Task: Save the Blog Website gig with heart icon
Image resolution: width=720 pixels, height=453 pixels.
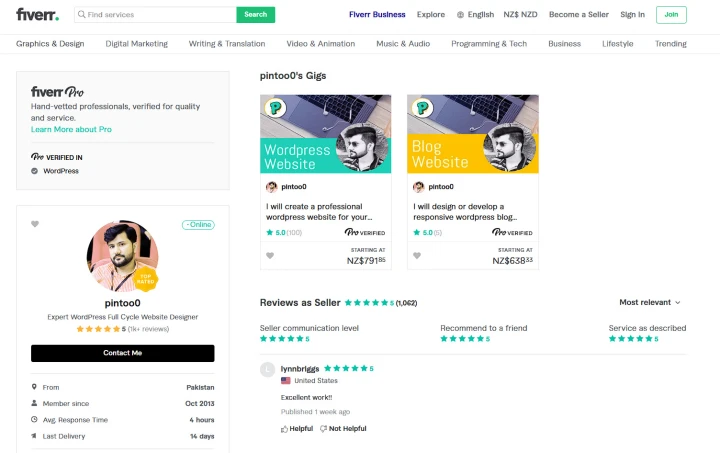Action: pyautogui.click(x=417, y=256)
